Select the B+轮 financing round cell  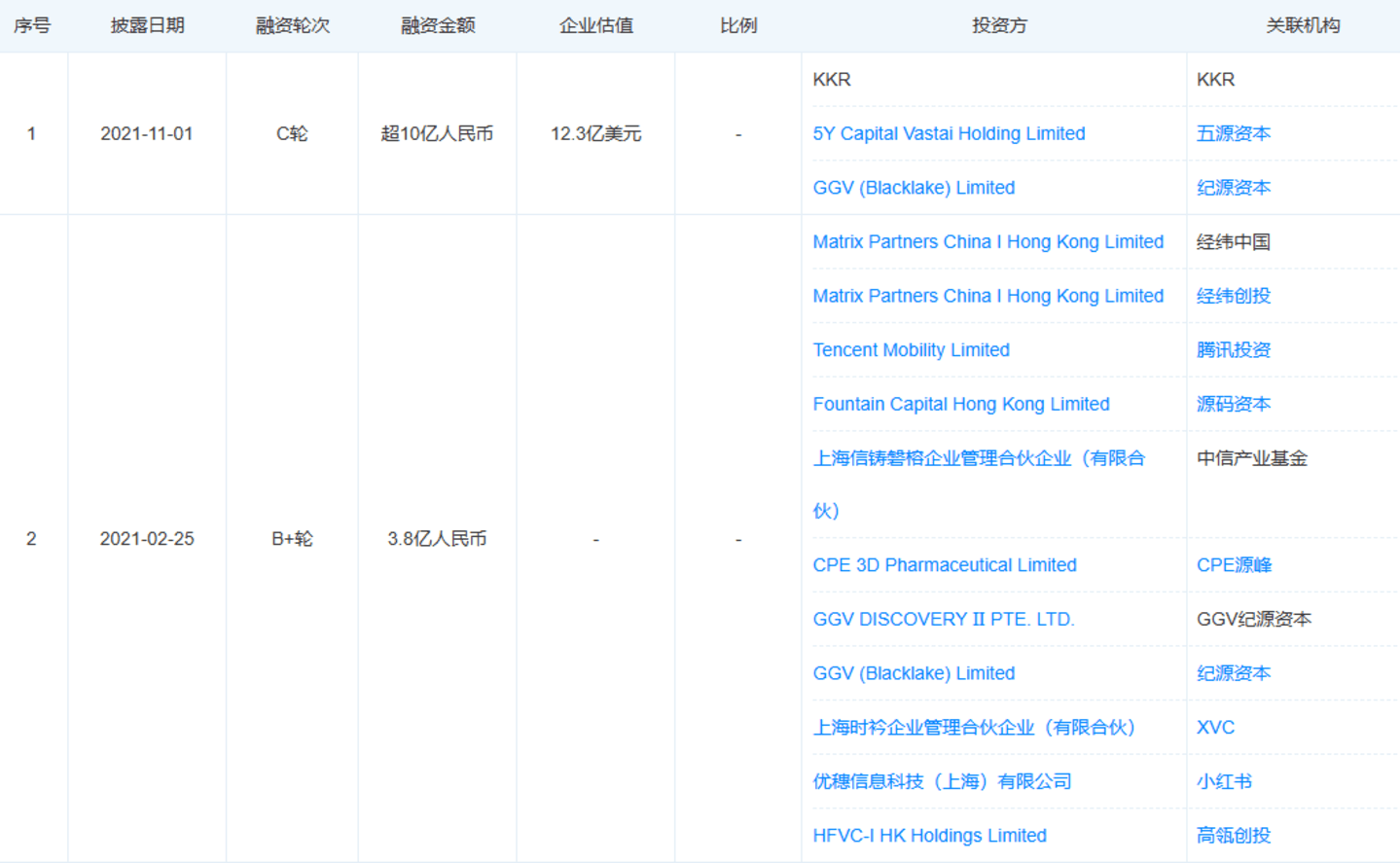pyautogui.click(x=292, y=539)
